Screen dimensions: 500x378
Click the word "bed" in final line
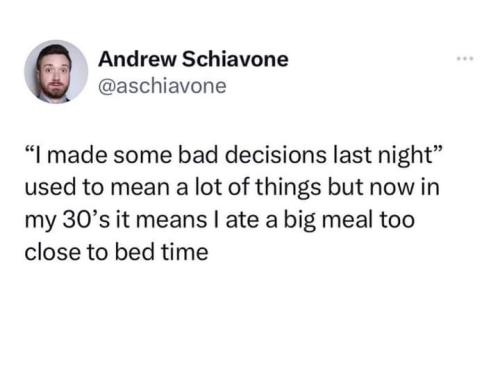click(x=135, y=252)
